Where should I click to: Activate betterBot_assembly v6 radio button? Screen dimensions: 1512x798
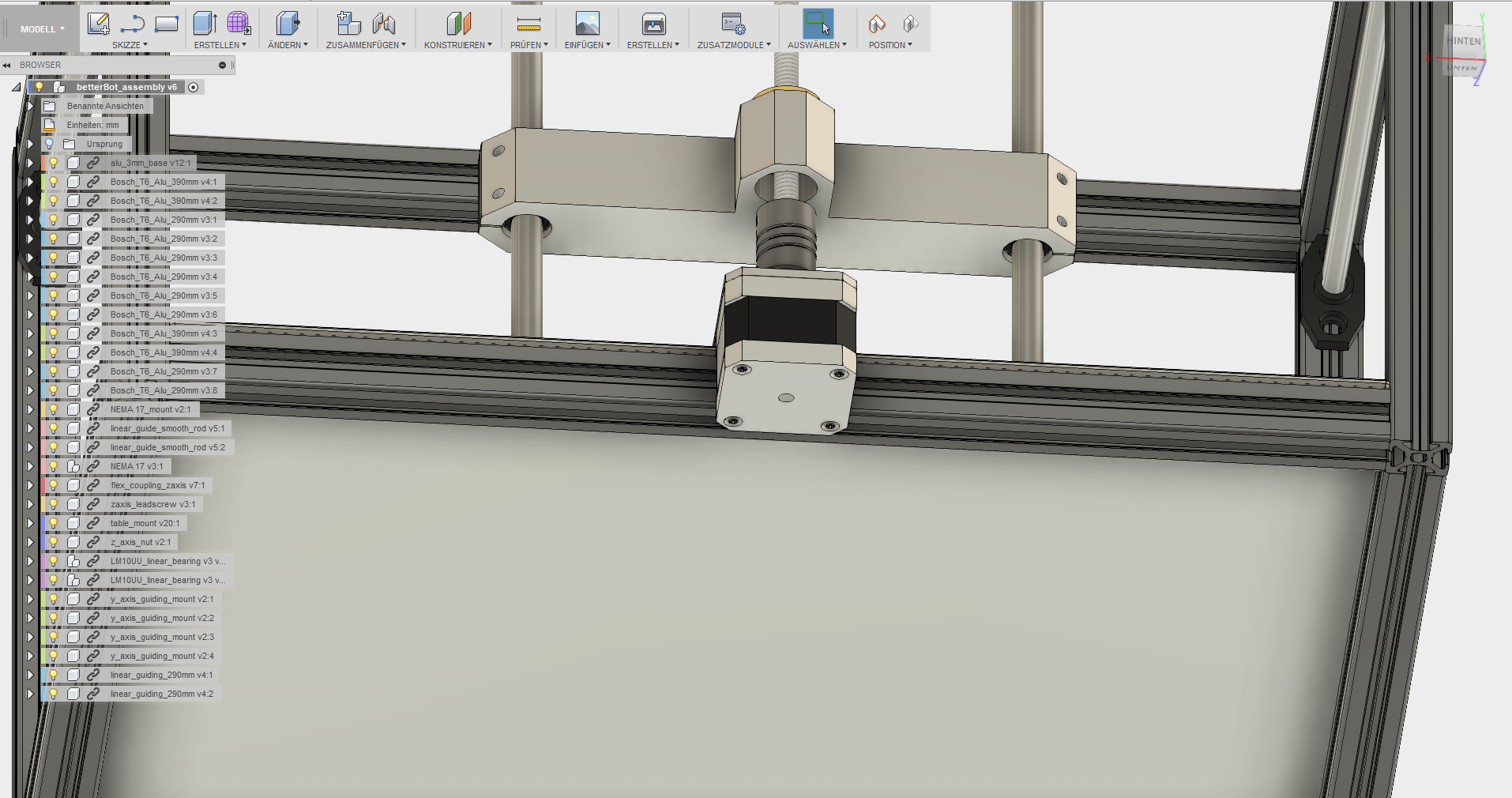click(194, 87)
